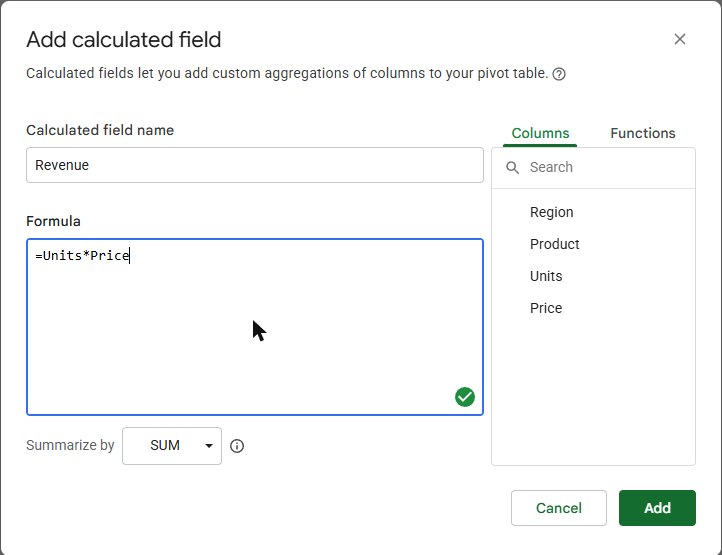Insert the Region column
722x555 pixels.
coord(551,212)
